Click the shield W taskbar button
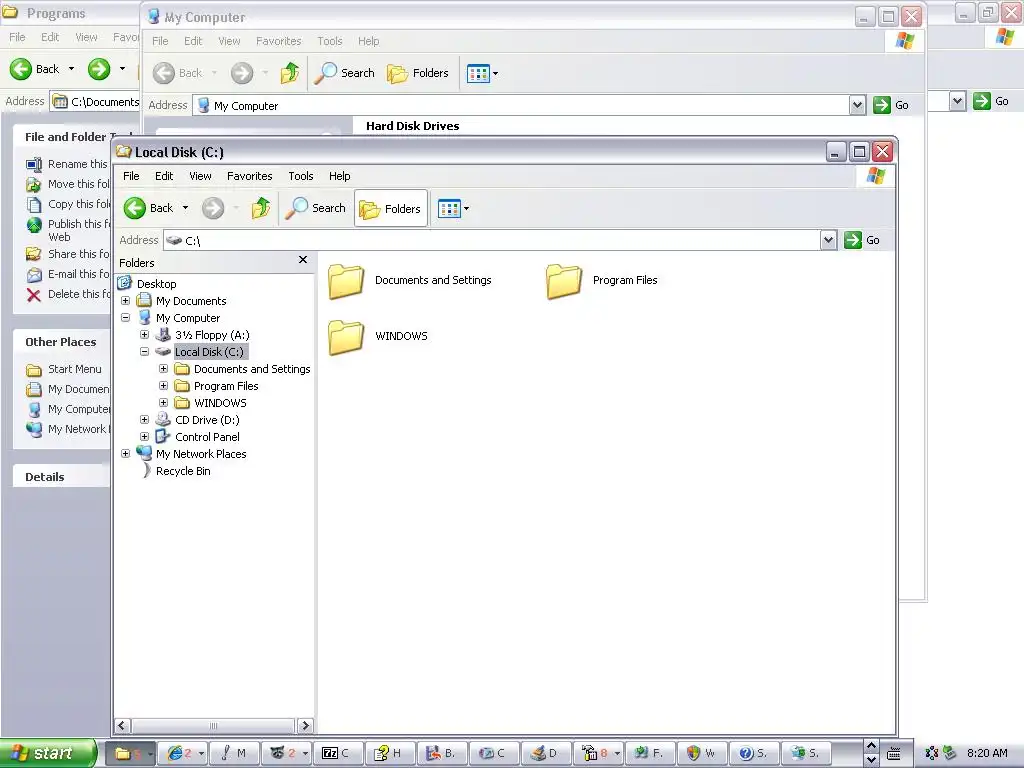Screen dimensions: 1024x768 coord(701,754)
